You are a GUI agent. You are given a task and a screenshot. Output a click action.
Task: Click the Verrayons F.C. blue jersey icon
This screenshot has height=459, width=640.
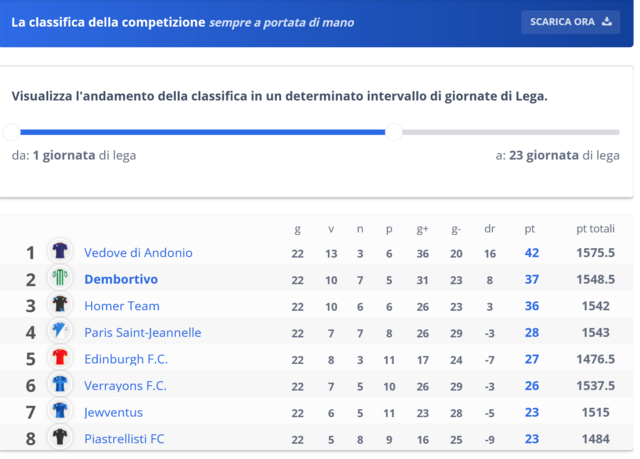60,384
